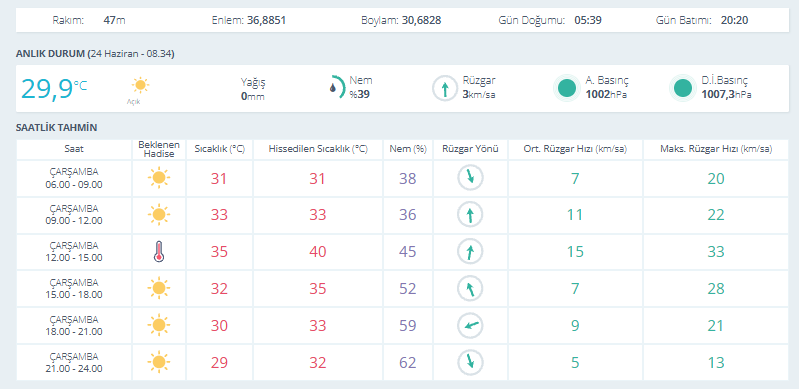Click wind direction icon for 21.00 - 24.00
Screen dimensions: 799x389
470,362
